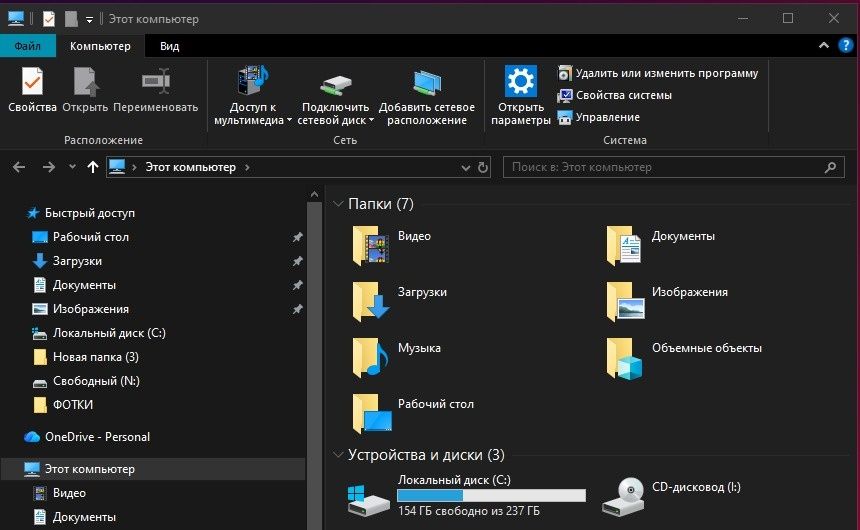The width and height of the screenshot is (860, 530).
Task: Go up one level with Up arrow
Action: click(x=93, y=167)
